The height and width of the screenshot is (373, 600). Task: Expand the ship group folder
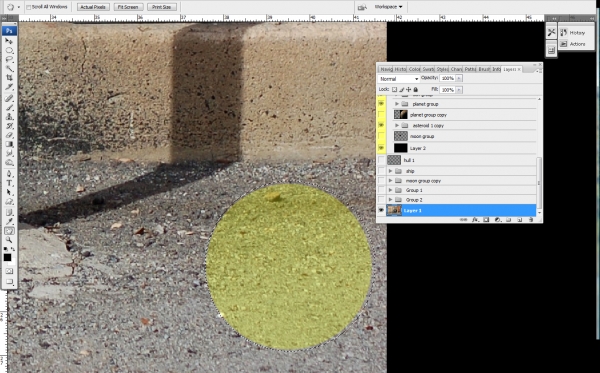[x=390, y=171]
